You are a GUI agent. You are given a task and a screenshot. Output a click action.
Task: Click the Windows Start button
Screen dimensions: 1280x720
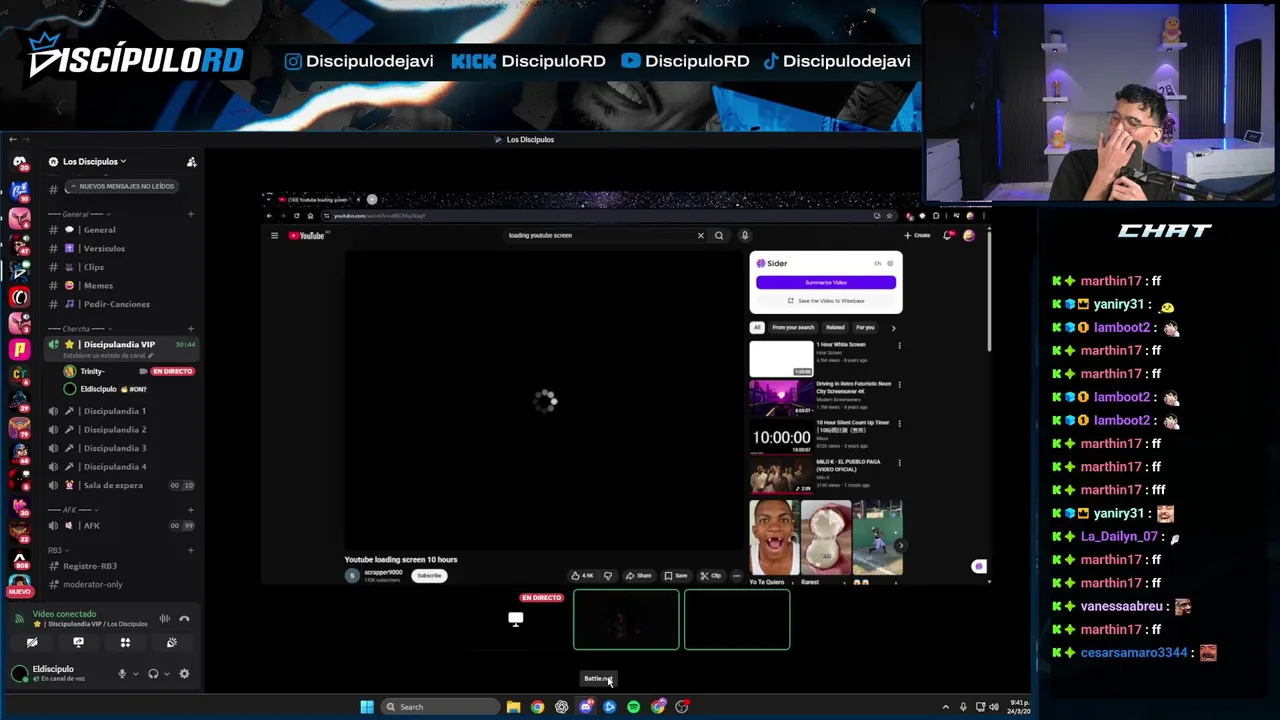[367, 707]
